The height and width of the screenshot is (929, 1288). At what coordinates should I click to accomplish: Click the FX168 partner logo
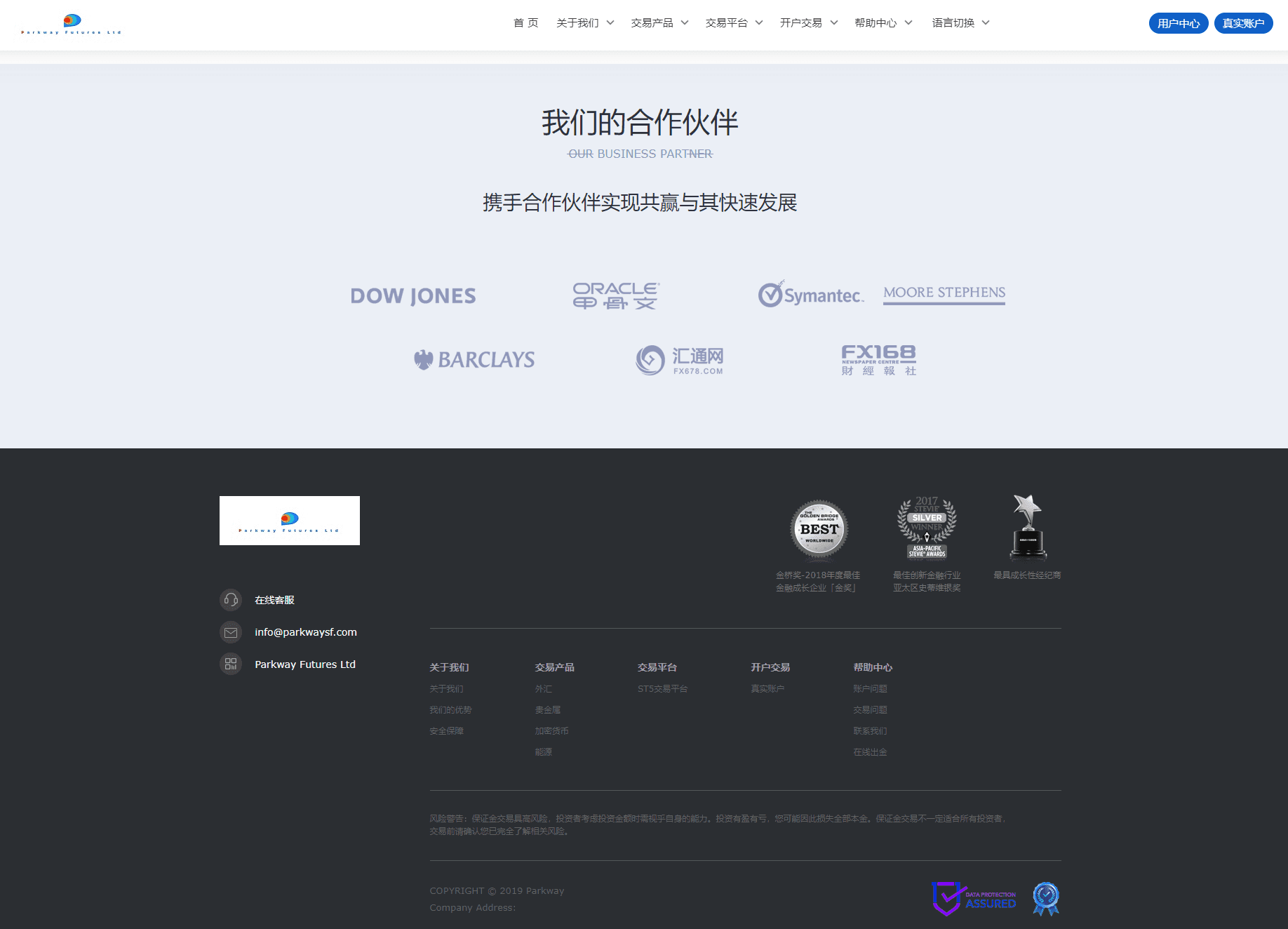coord(879,360)
